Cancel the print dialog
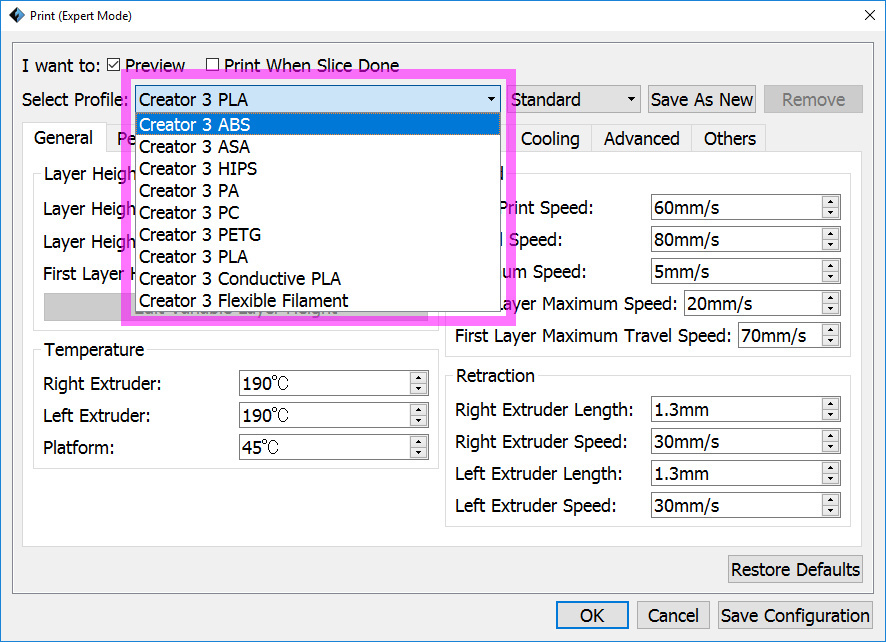The height and width of the screenshot is (642, 886). (x=673, y=615)
